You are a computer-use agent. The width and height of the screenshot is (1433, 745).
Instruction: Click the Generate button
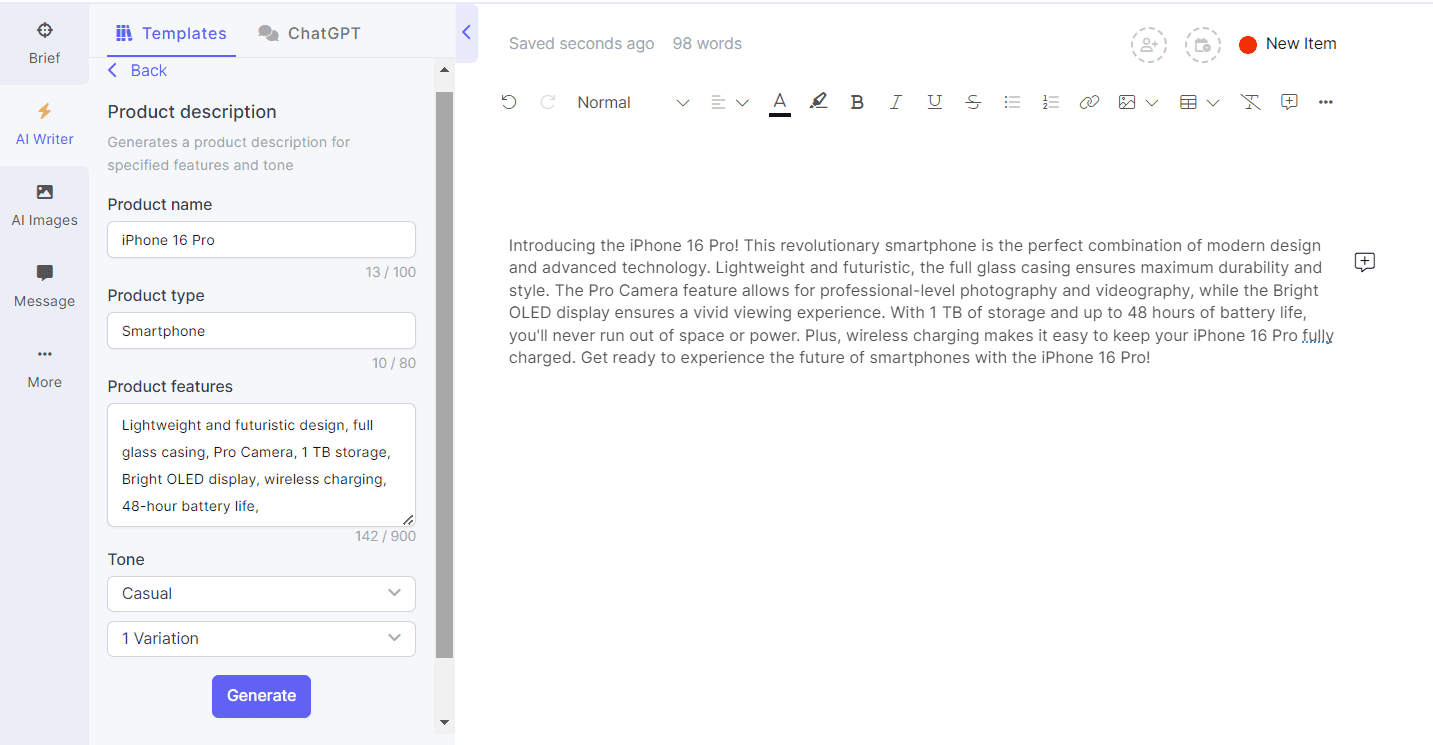pos(261,696)
